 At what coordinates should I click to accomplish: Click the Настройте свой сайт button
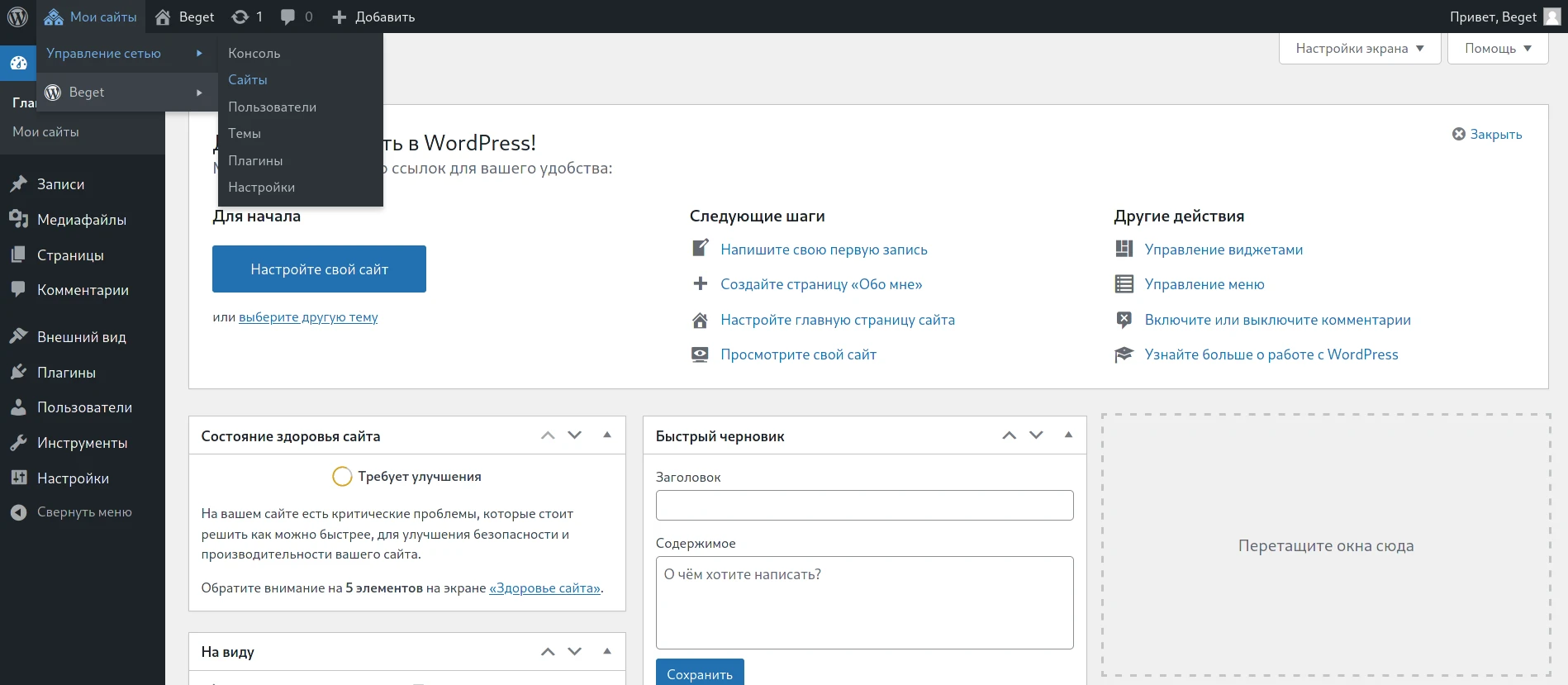click(319, 269)
